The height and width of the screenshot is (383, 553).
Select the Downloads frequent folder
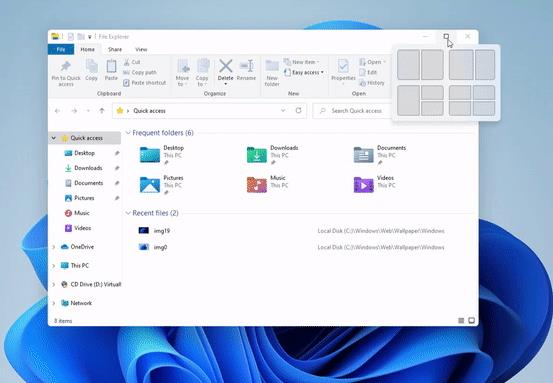coord(272,155)
